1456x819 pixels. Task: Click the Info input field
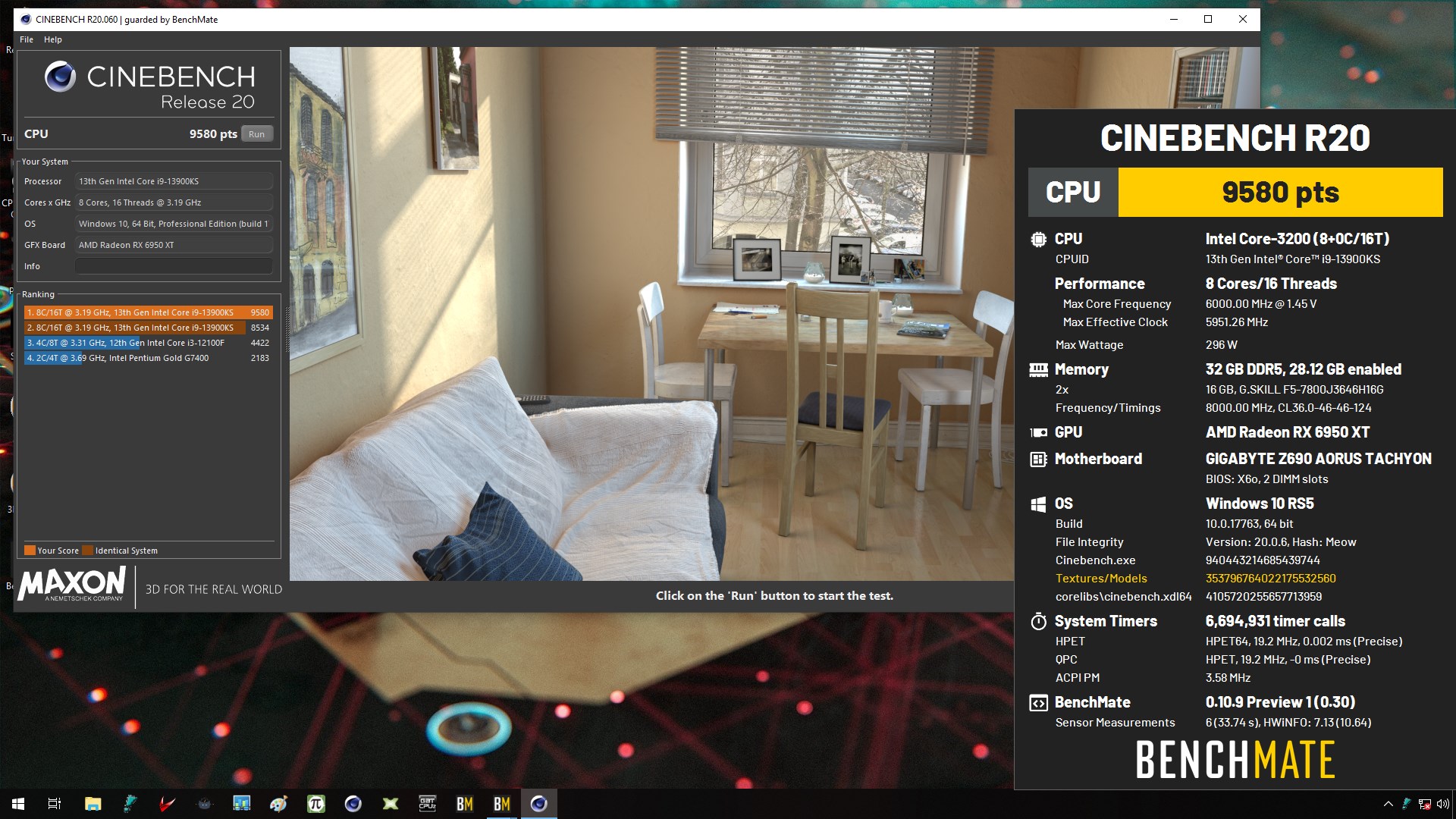(x=174, y=266)
